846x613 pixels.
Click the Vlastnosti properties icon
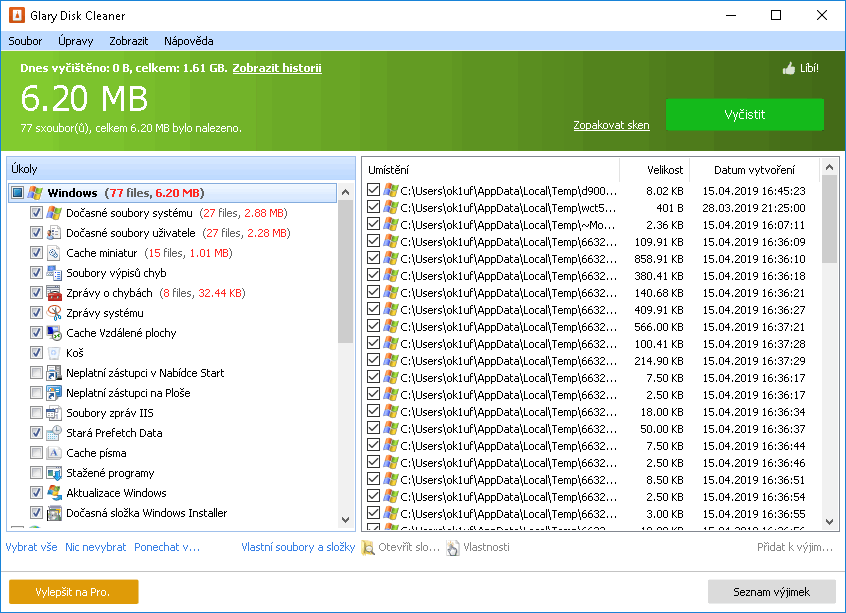[453, 547]
